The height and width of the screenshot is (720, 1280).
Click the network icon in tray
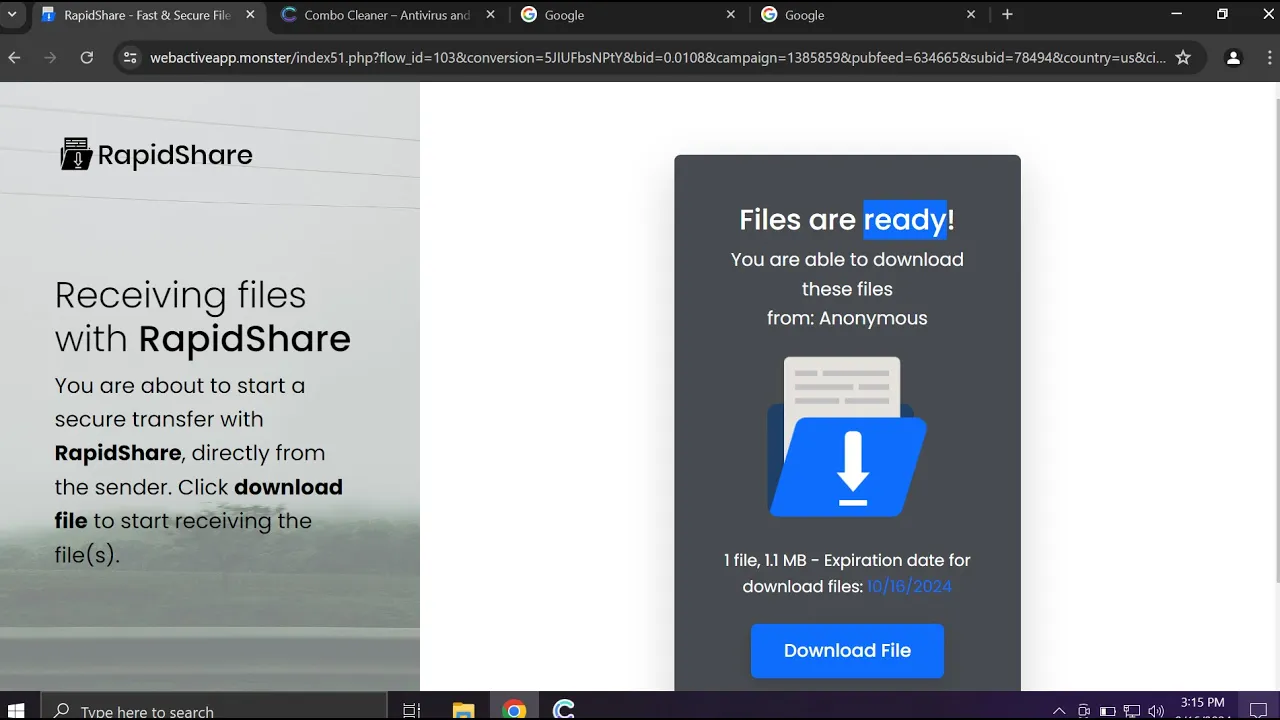pos(1133,711)
